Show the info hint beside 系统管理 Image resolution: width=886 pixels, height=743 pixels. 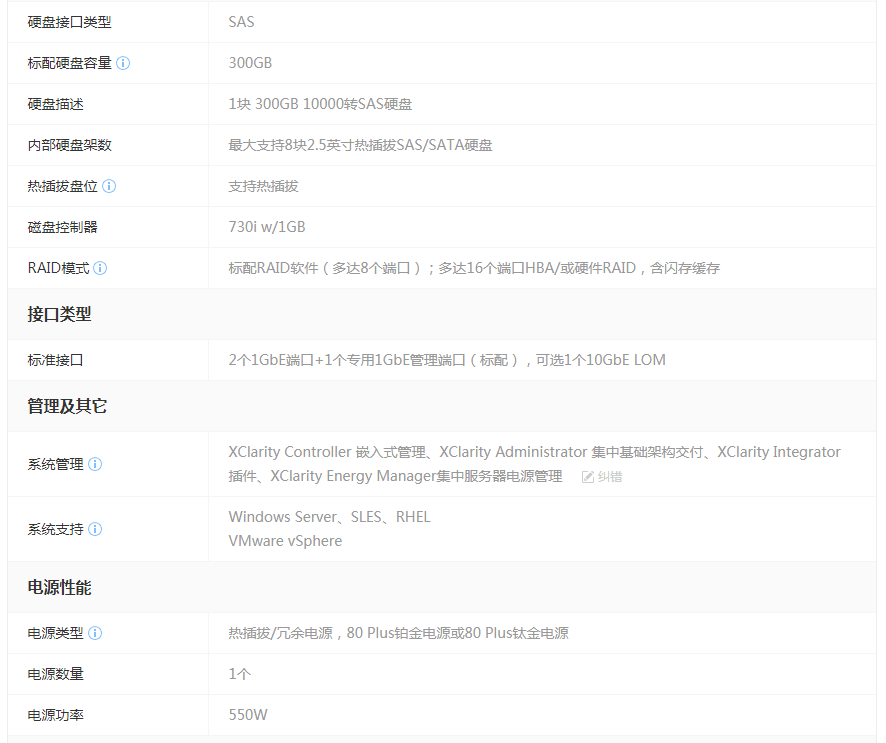pyautogui.click(x=95, y=464)
